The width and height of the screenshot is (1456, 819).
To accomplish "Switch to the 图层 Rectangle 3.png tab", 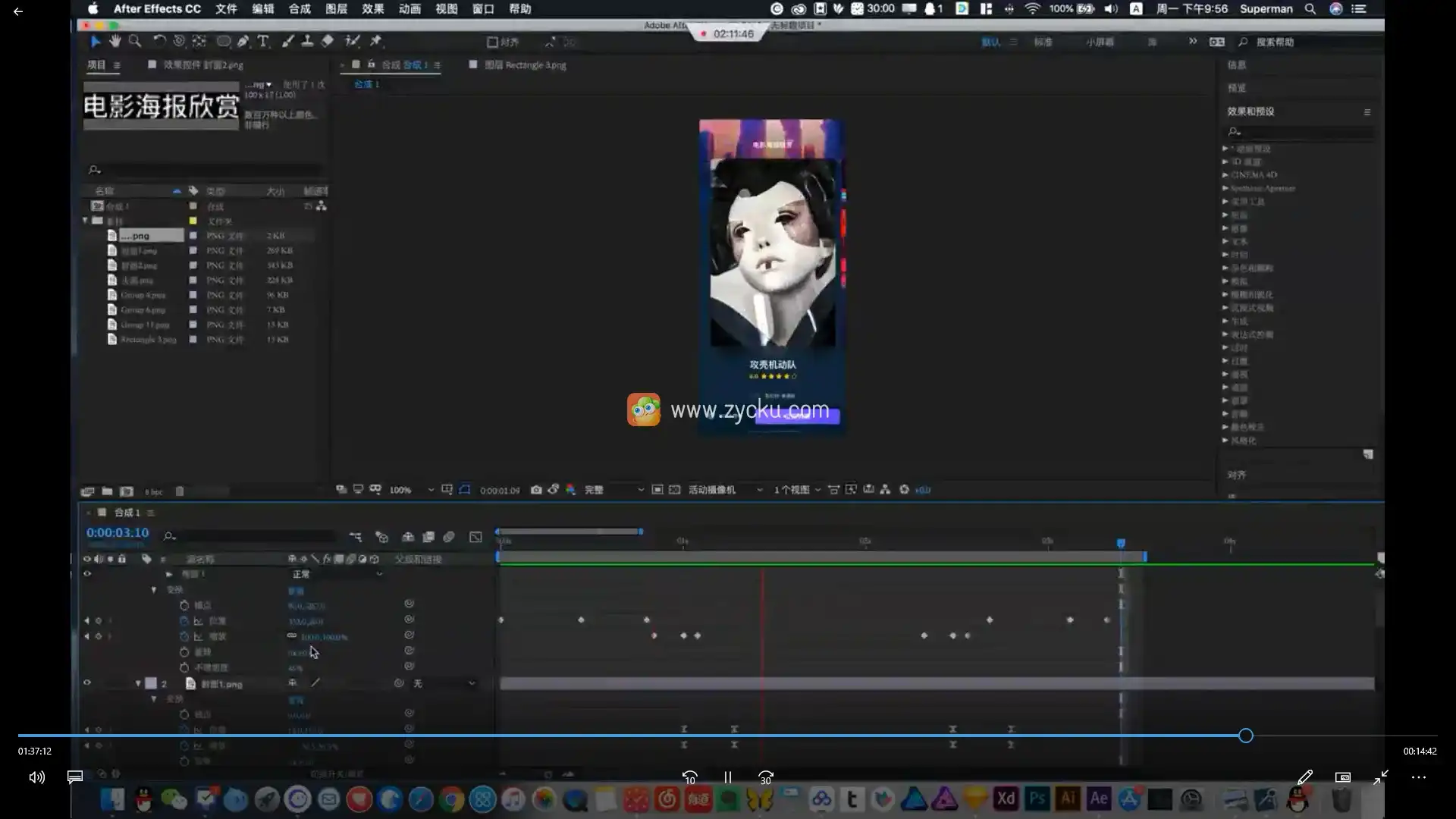I will click(525, 65).
